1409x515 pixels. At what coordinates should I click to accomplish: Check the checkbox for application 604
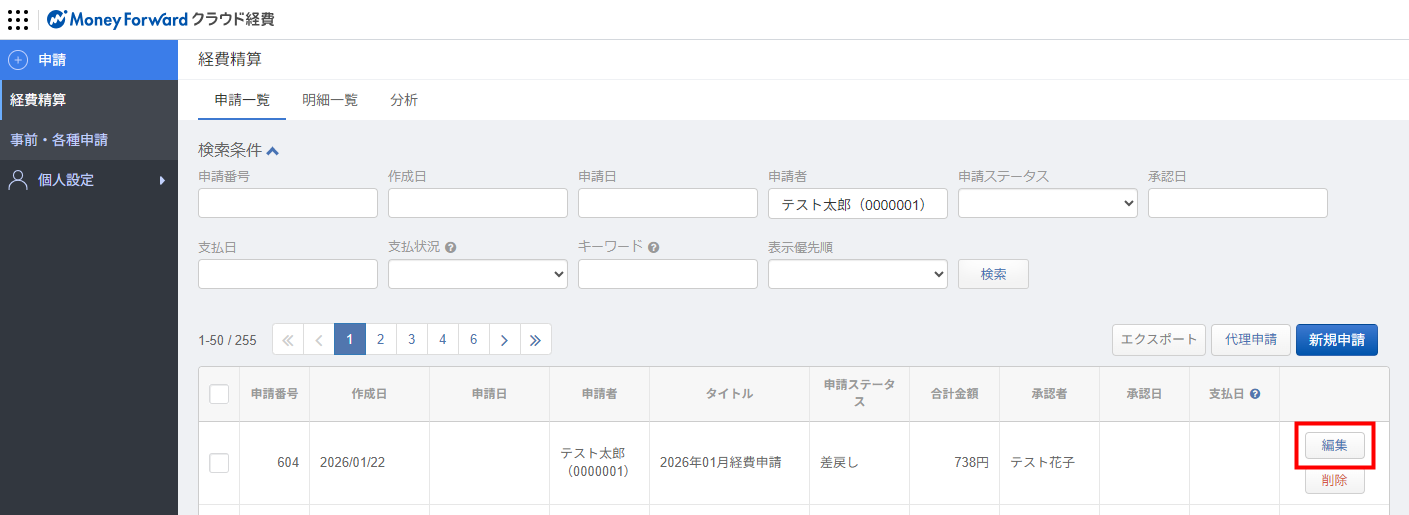219,463
